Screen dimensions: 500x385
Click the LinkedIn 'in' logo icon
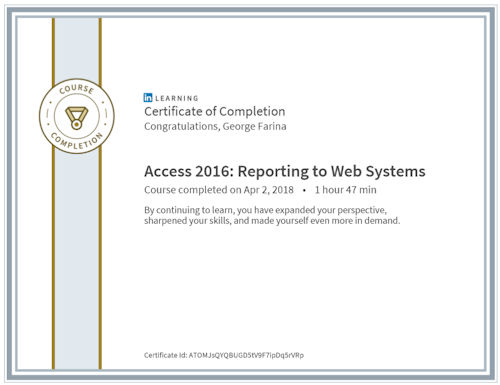click(148, 98)
